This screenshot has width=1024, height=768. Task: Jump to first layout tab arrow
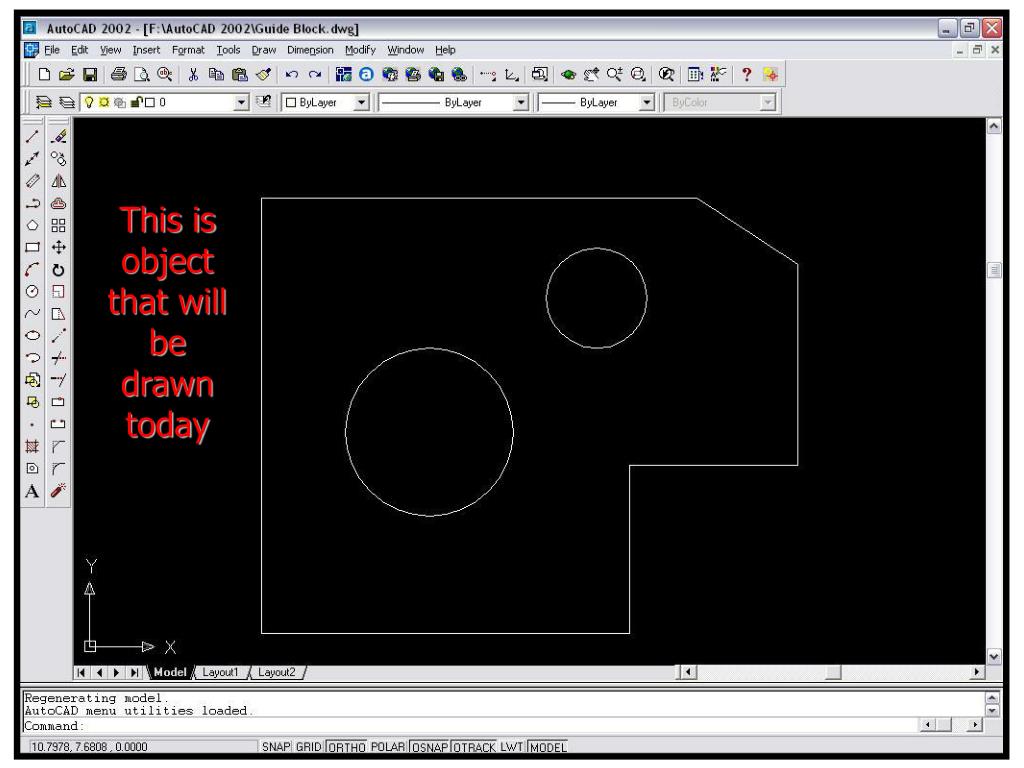pyautogui.click(x=81, y=672)
